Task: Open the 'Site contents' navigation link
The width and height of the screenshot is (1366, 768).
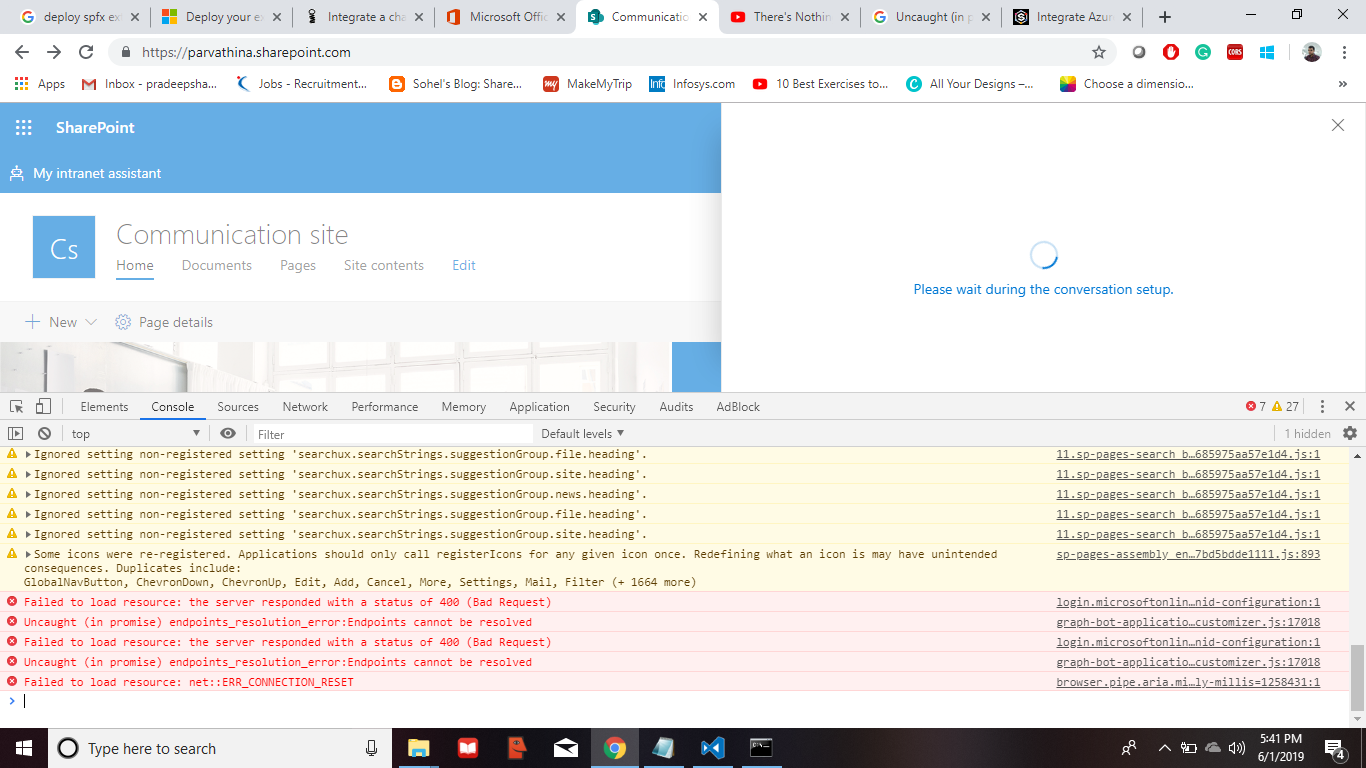Action: pyautogui.click(x=382, y=265)
